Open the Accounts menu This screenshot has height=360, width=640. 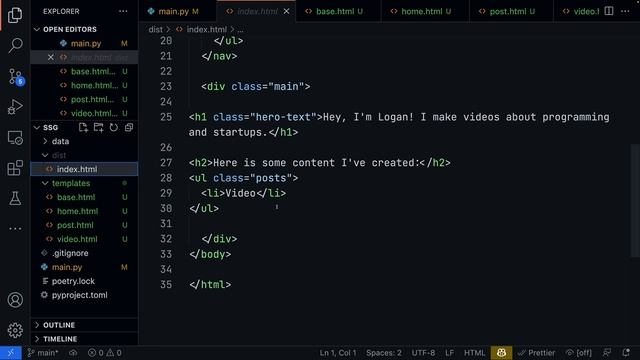(15, 300)
